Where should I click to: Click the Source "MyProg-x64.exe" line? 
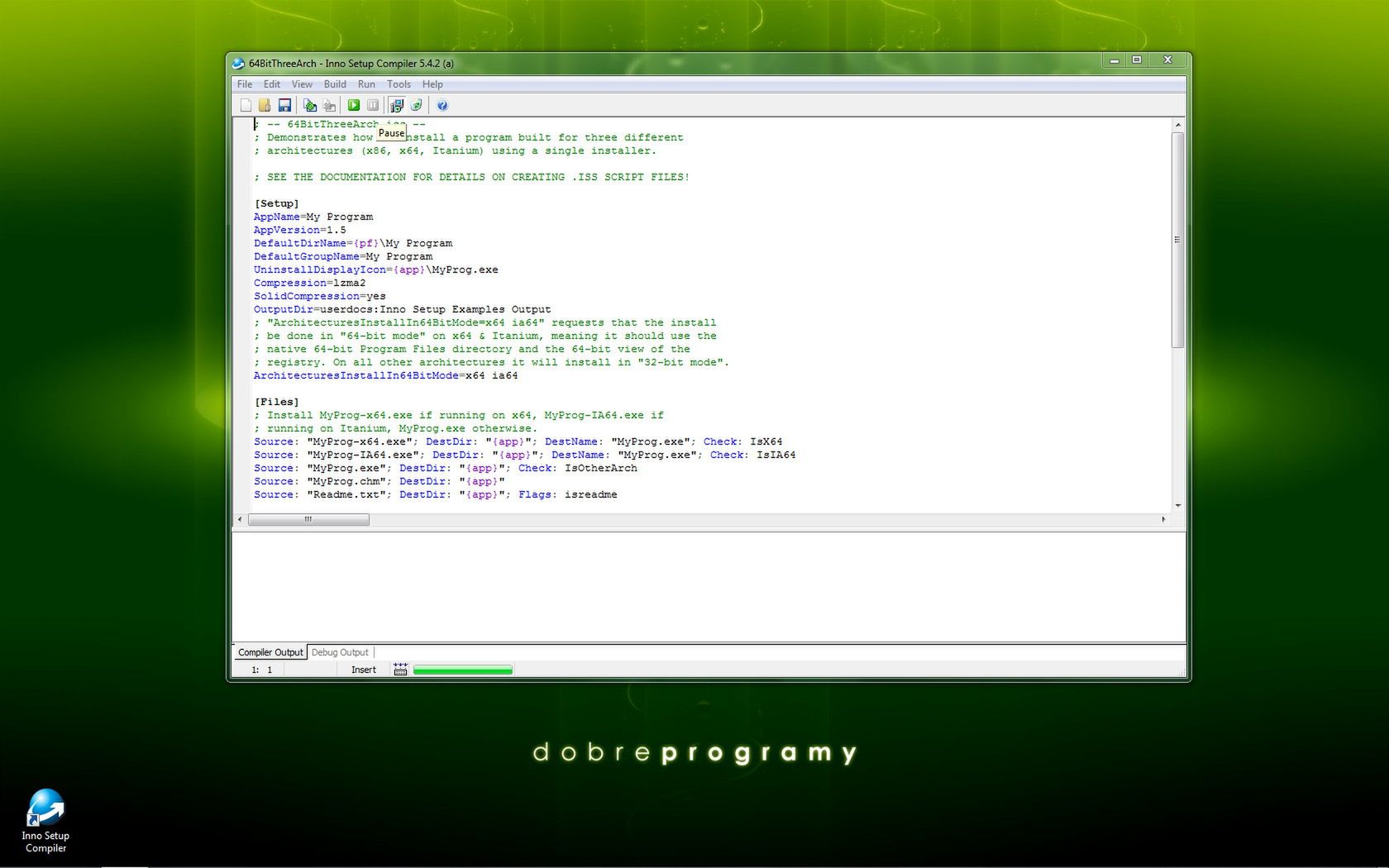(x=518, y=441)
